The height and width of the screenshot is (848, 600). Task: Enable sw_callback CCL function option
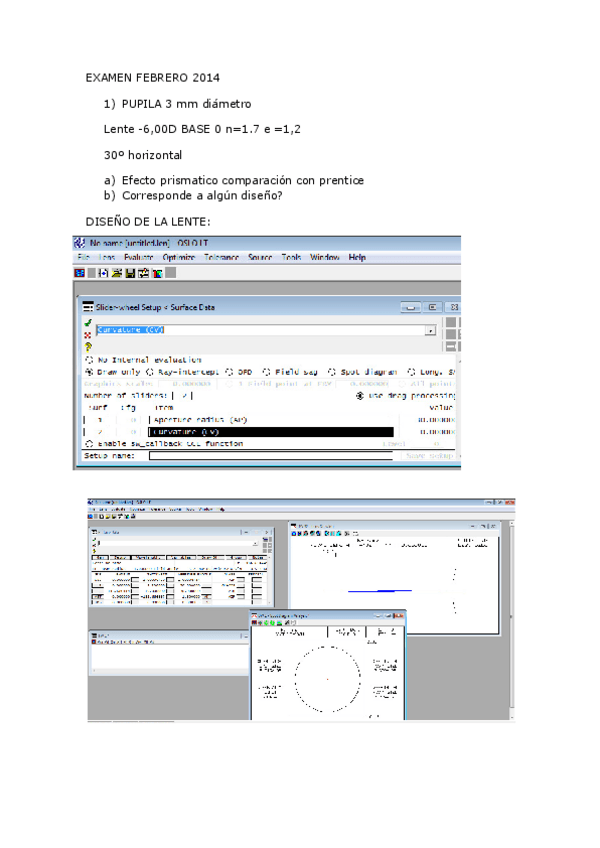(89, 443)
